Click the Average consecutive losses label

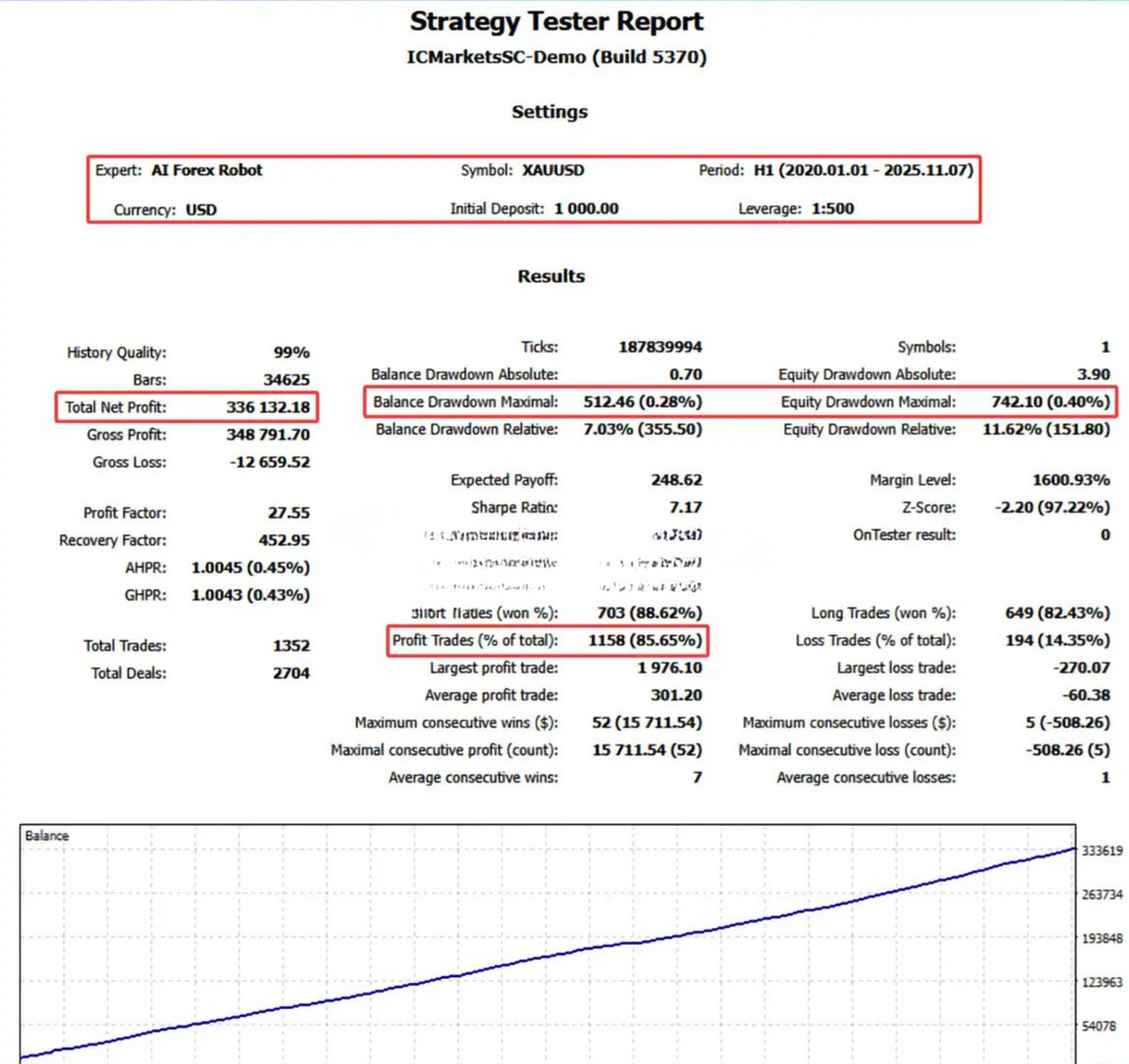point(866,777)
